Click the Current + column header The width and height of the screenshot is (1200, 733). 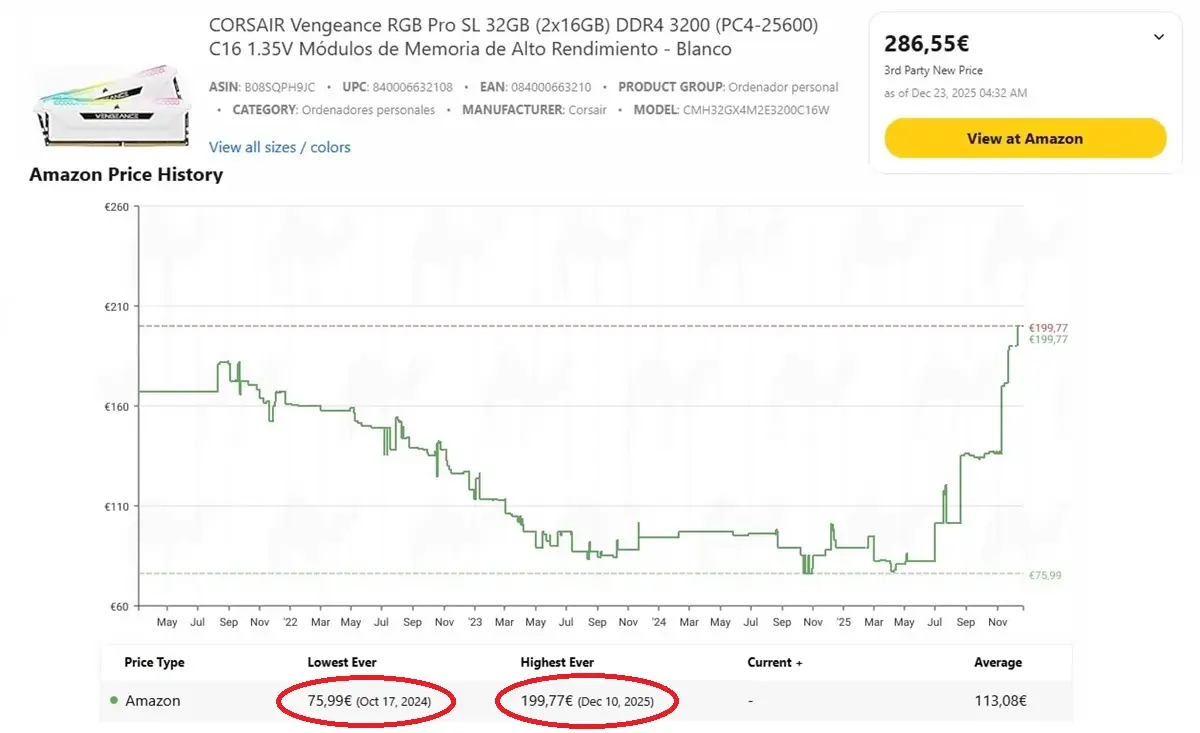click(x=774, y=662)
